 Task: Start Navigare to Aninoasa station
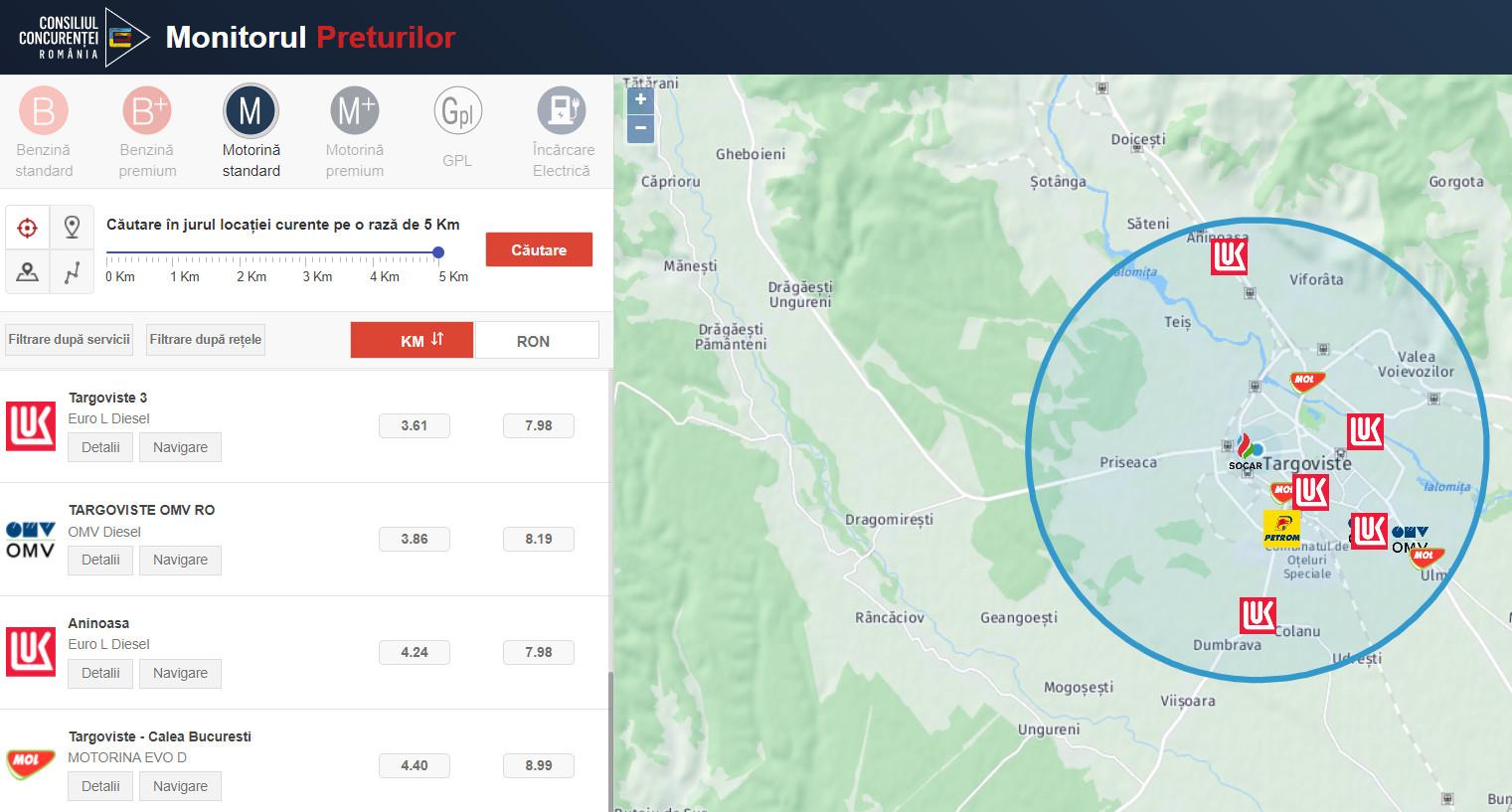tap(180, 673)
